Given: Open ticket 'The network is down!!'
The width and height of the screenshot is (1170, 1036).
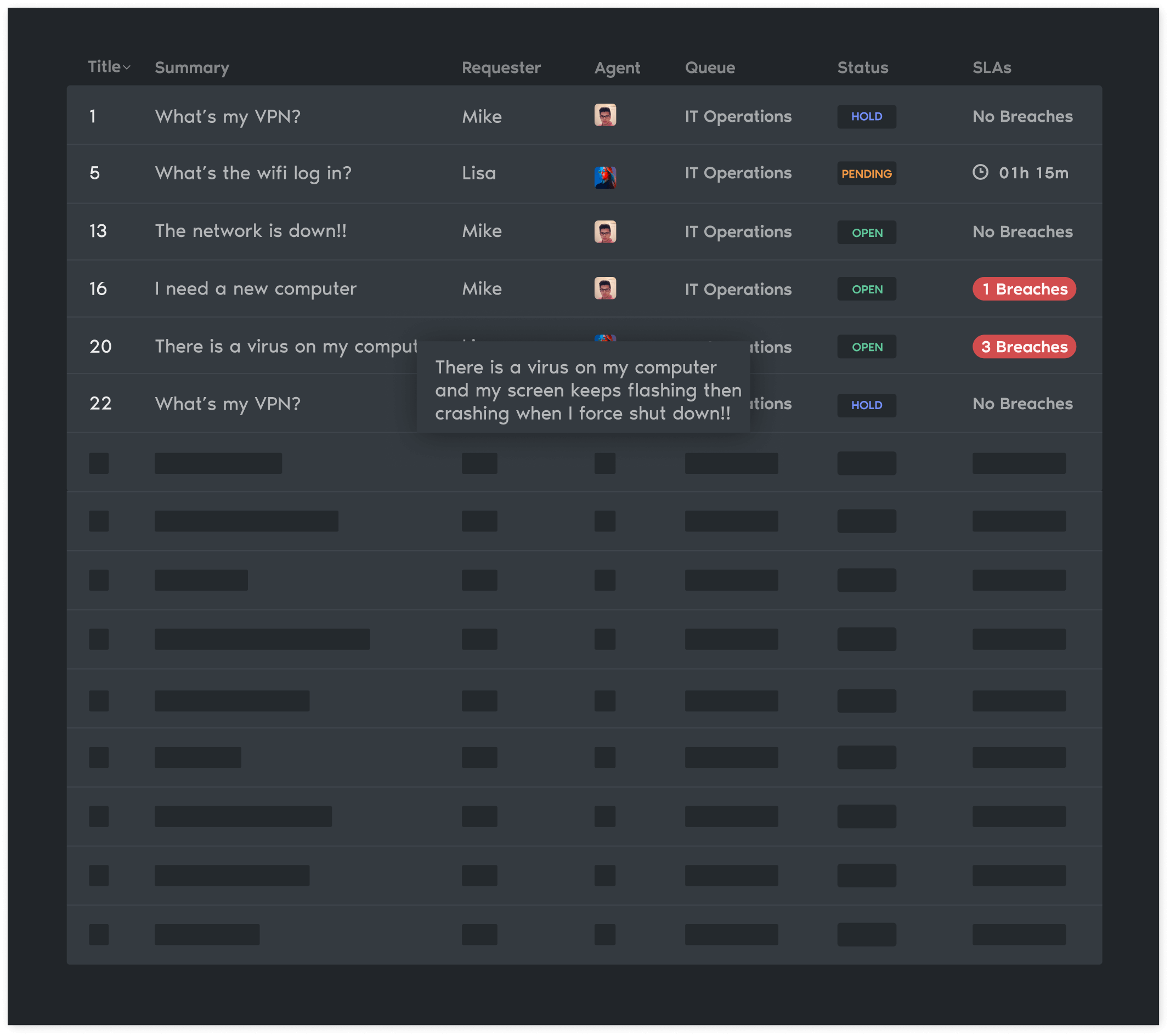Looking at the screenshot, I should [x=251, y=231].
